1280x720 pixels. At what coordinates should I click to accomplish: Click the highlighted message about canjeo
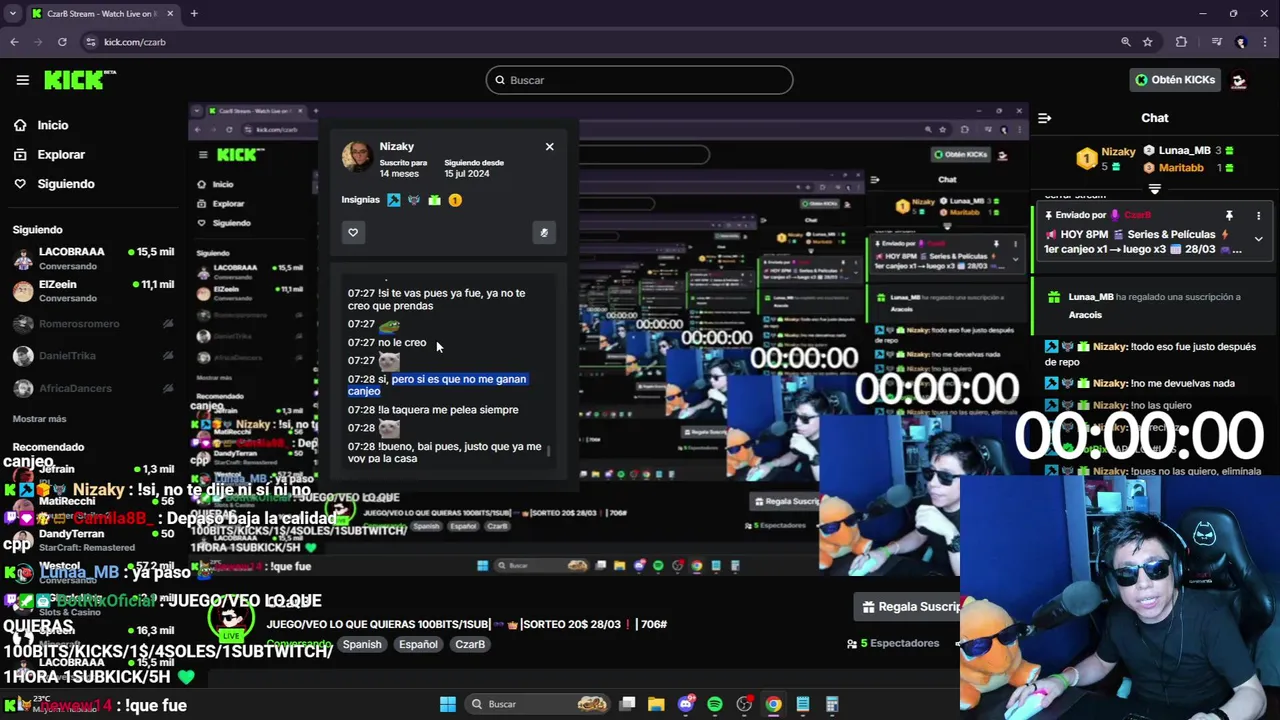click(x=437, y=385)
